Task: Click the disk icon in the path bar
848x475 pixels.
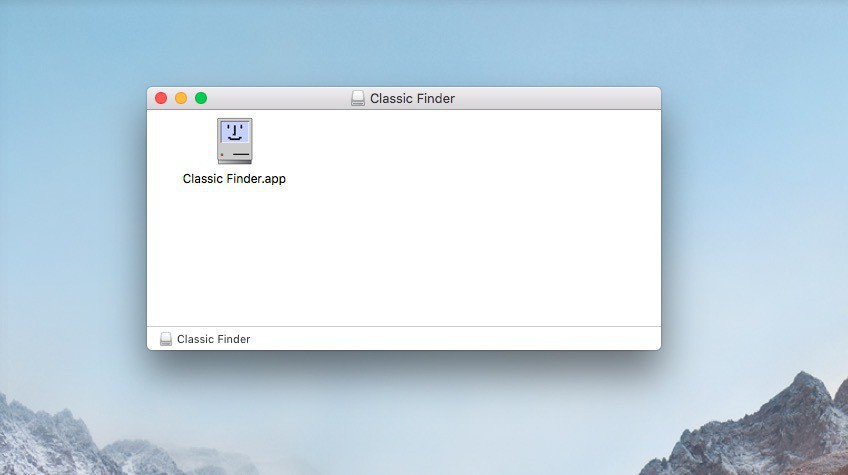Action: pos(166,339)
